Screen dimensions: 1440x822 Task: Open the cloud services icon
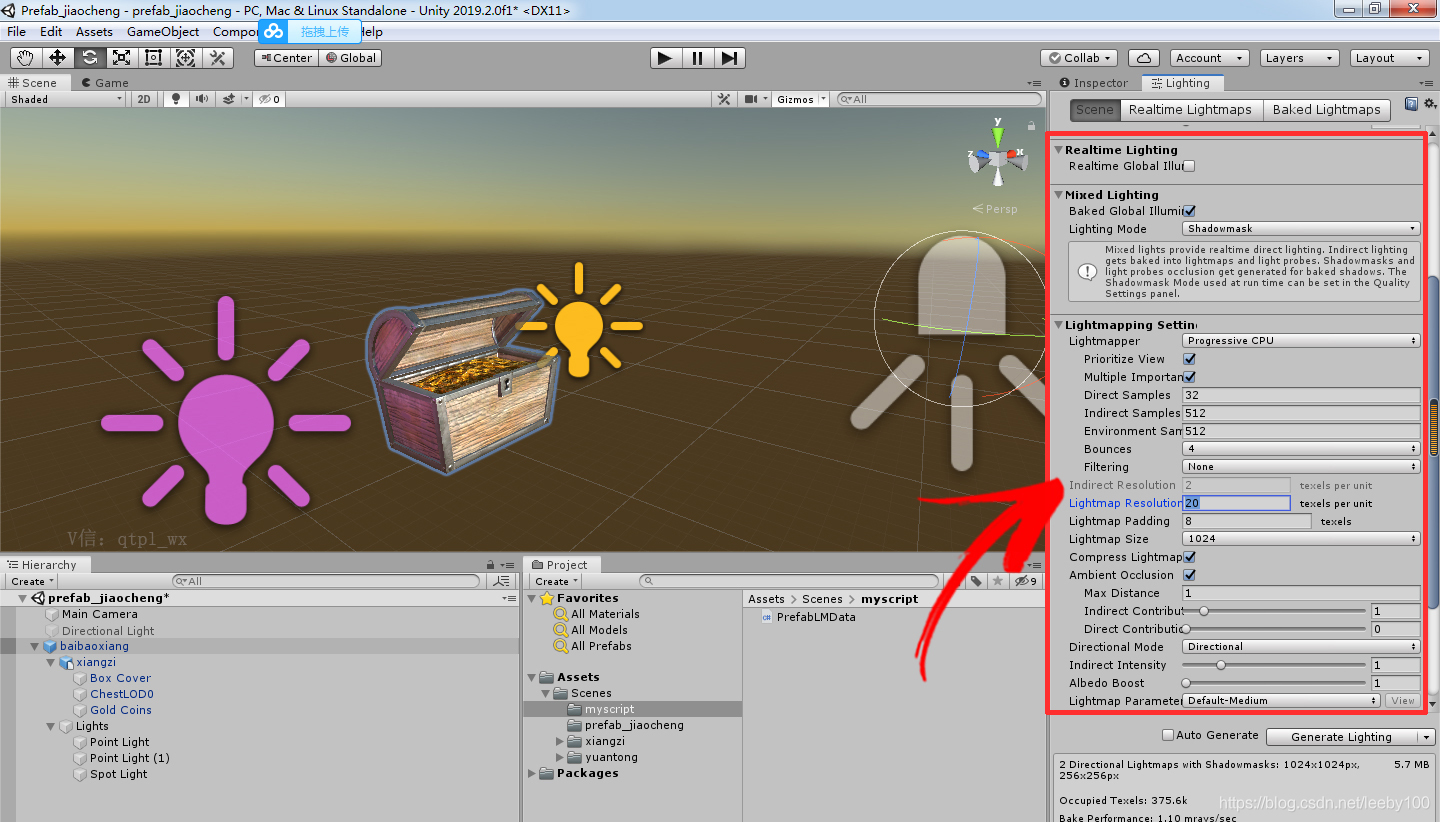(x=1143, y=58)
